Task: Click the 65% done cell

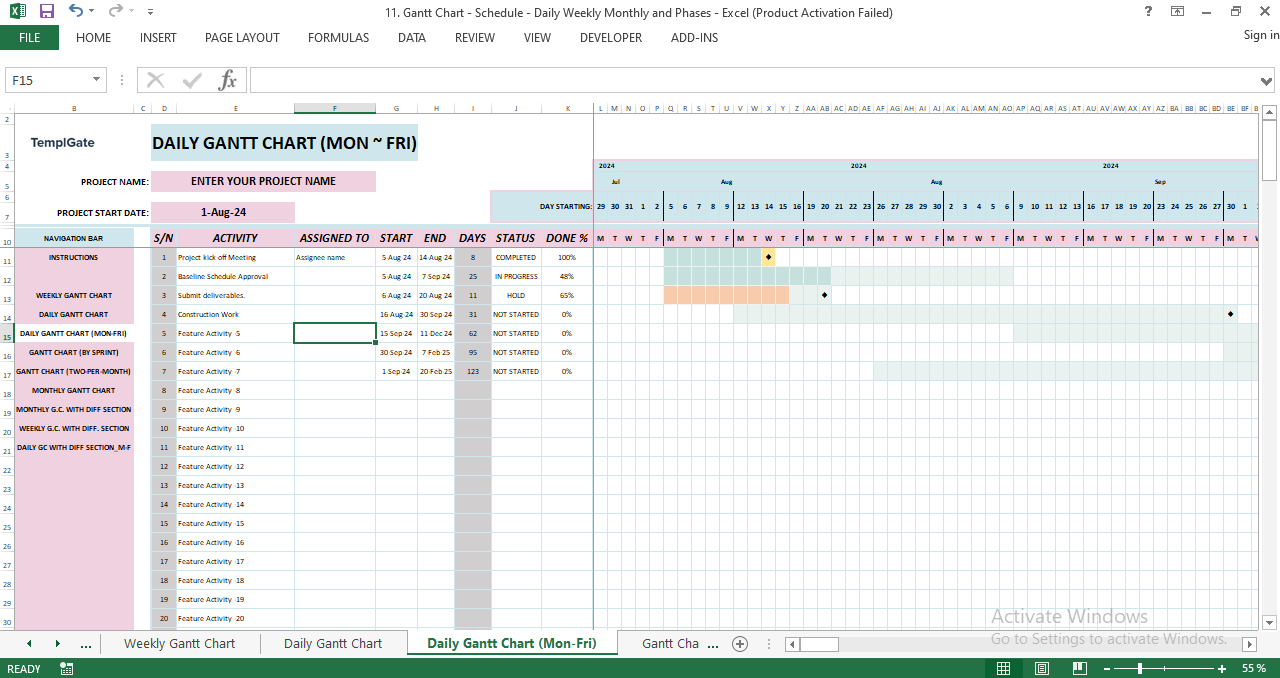Action: tap(567, 295)
